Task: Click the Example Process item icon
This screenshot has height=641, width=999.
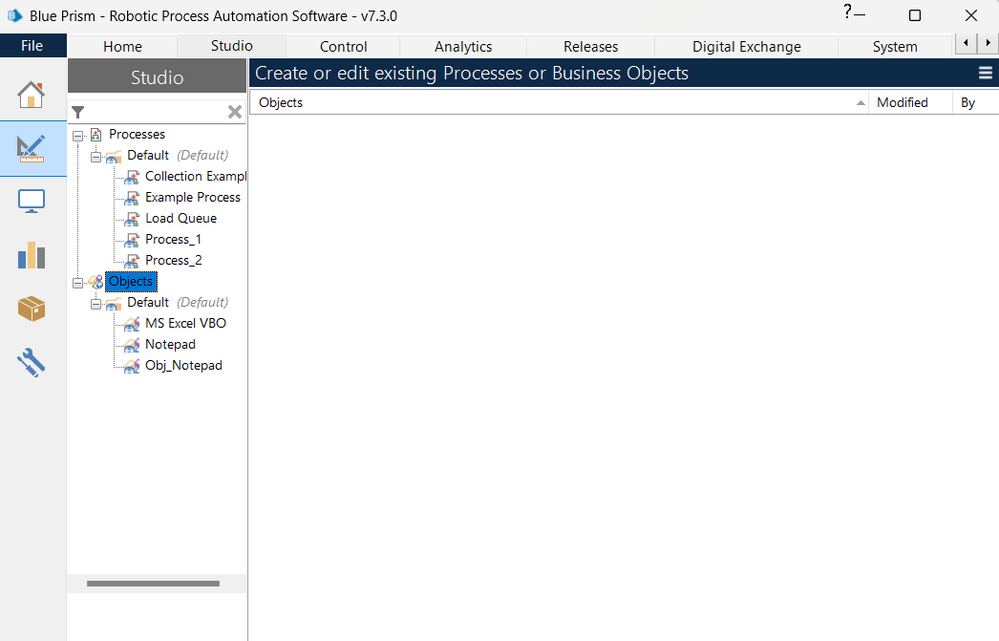Action: (132, 198)
